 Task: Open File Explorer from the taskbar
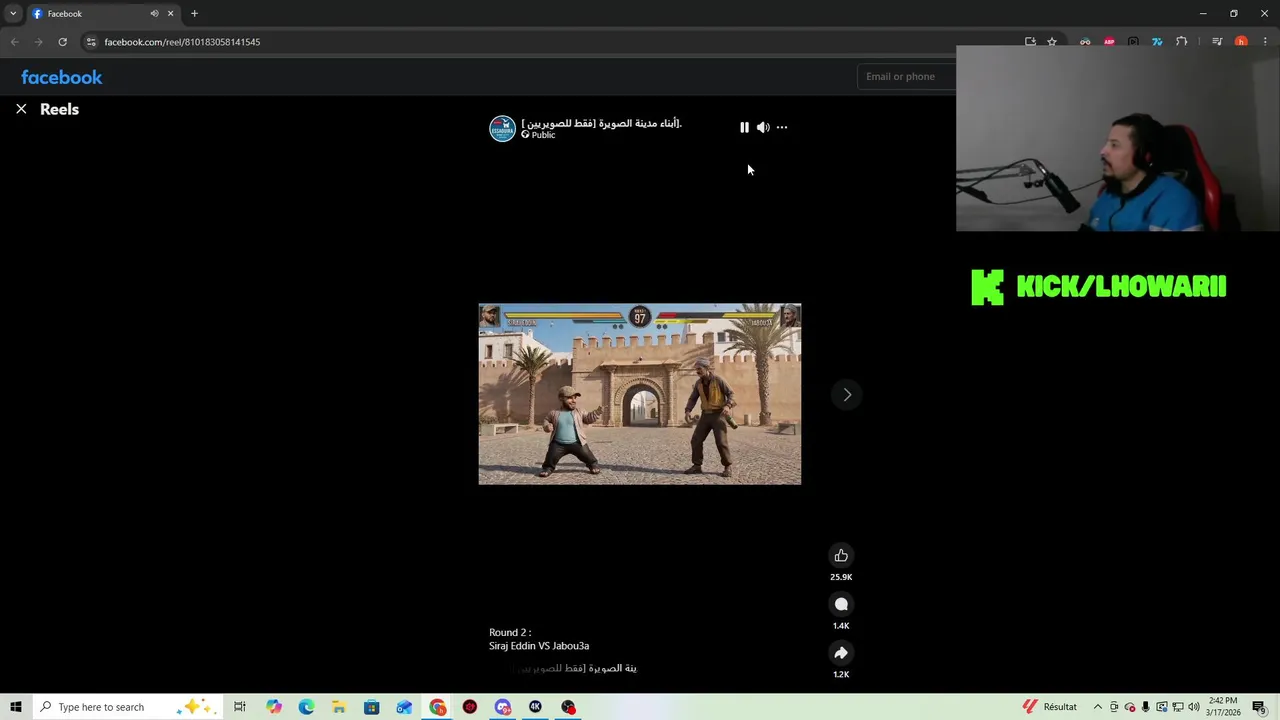pos(339,707)
